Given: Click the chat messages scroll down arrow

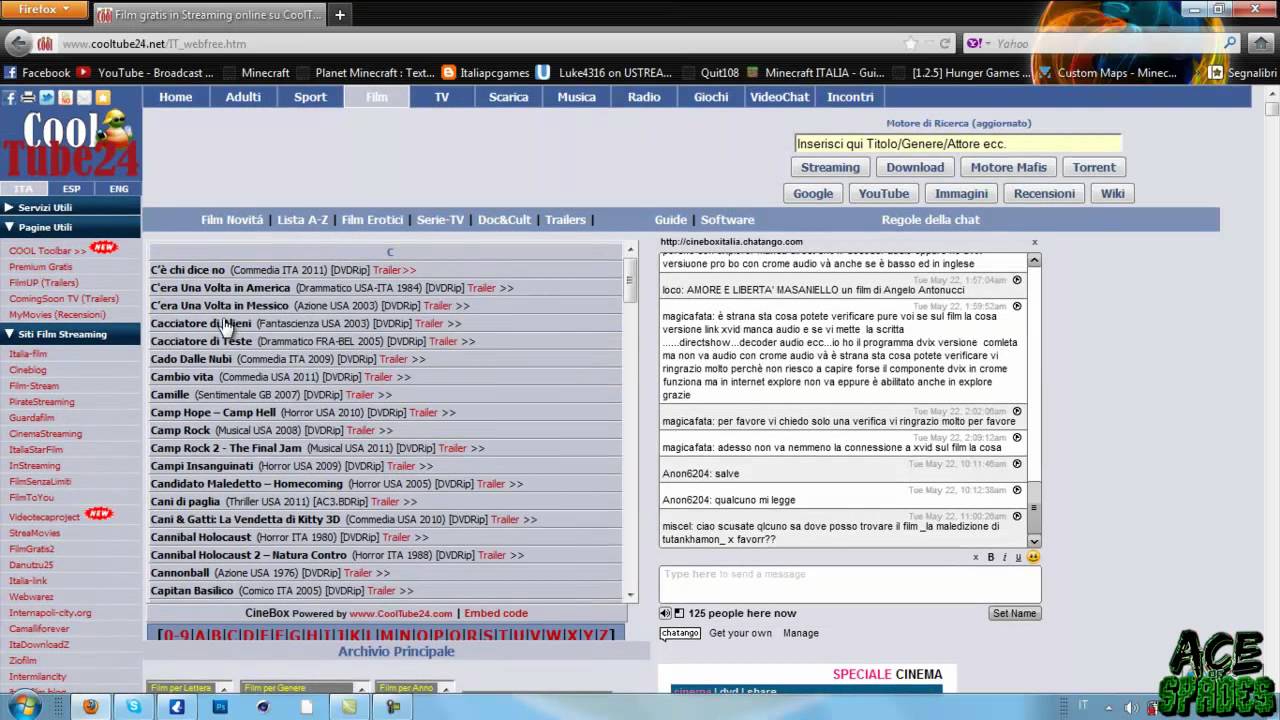Looking at the screenshot, I should click(1035, 541).
